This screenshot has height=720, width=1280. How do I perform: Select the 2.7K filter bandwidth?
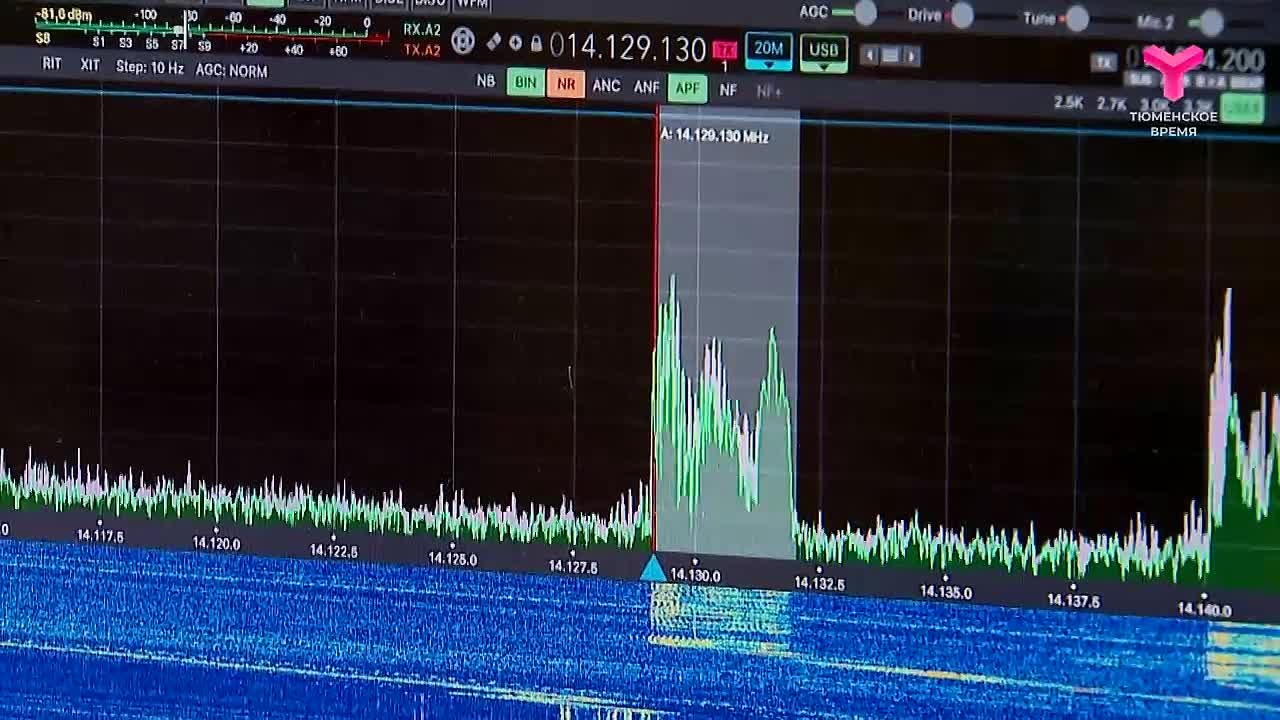tap(1111, 104)
